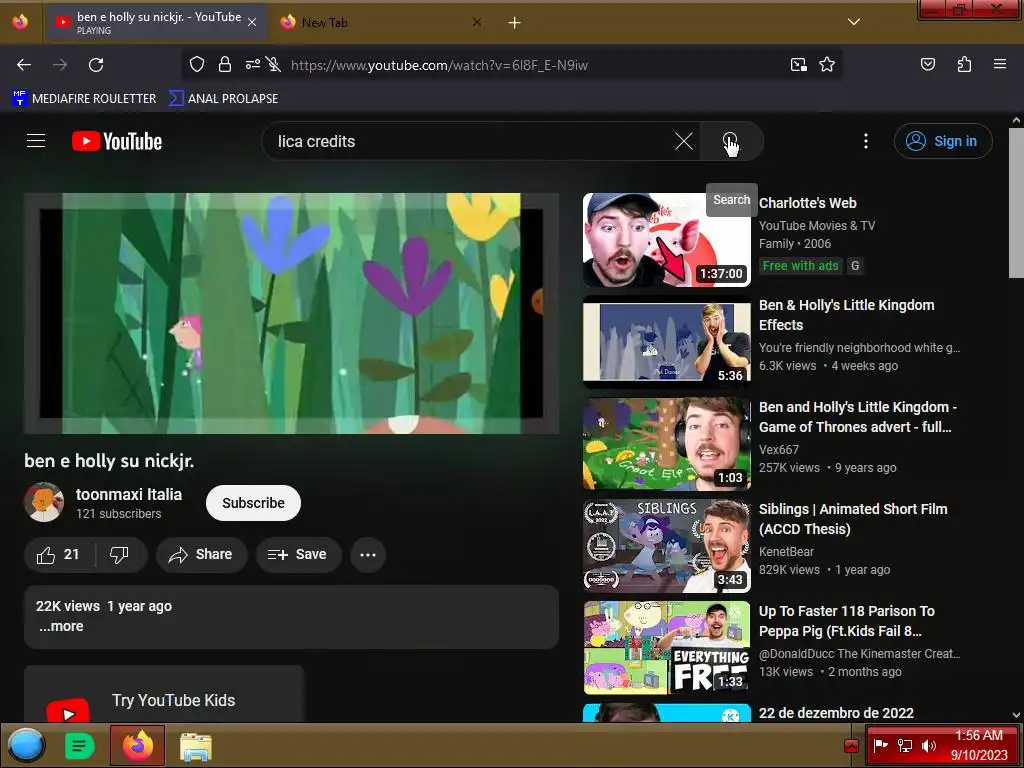Click the taskbar clock showing 1:56 AM
1024x768 pixels.
coord(978,745)
